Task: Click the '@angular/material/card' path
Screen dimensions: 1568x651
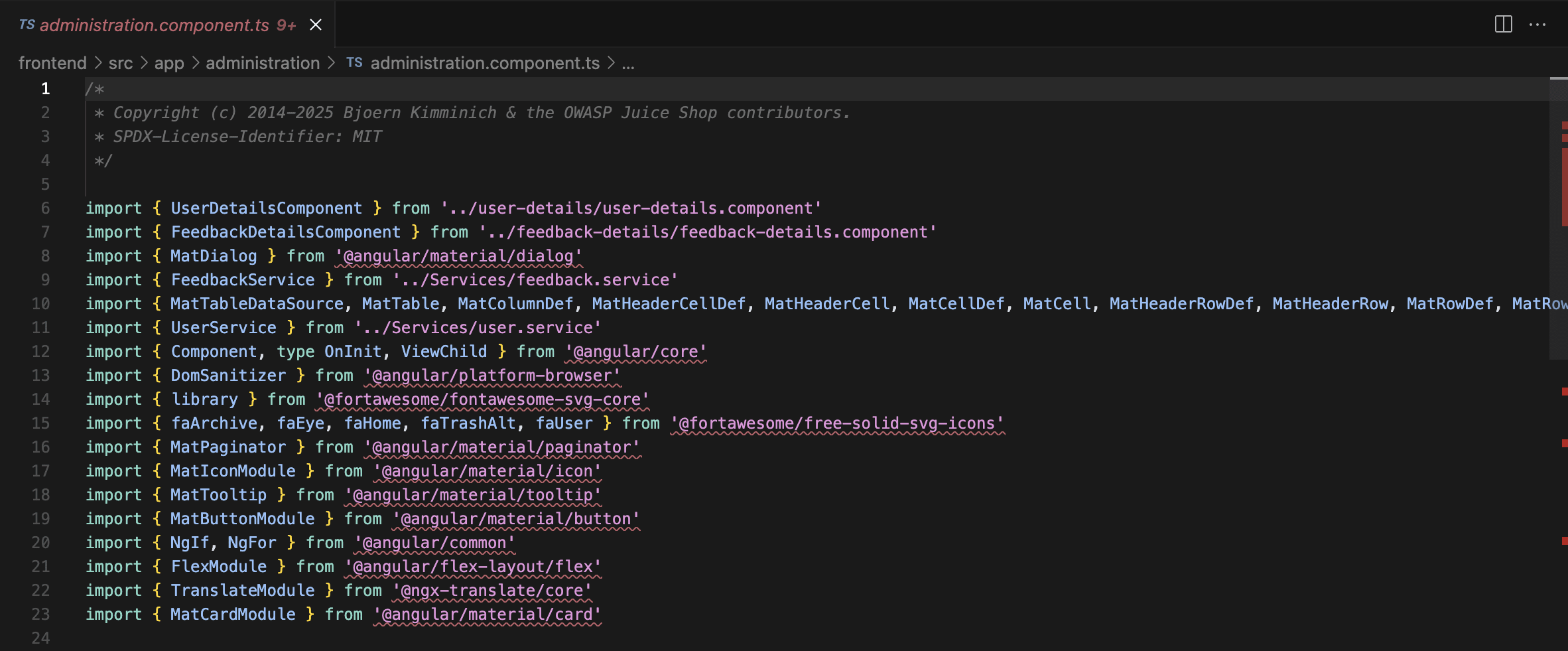Action: click(488, 615)
